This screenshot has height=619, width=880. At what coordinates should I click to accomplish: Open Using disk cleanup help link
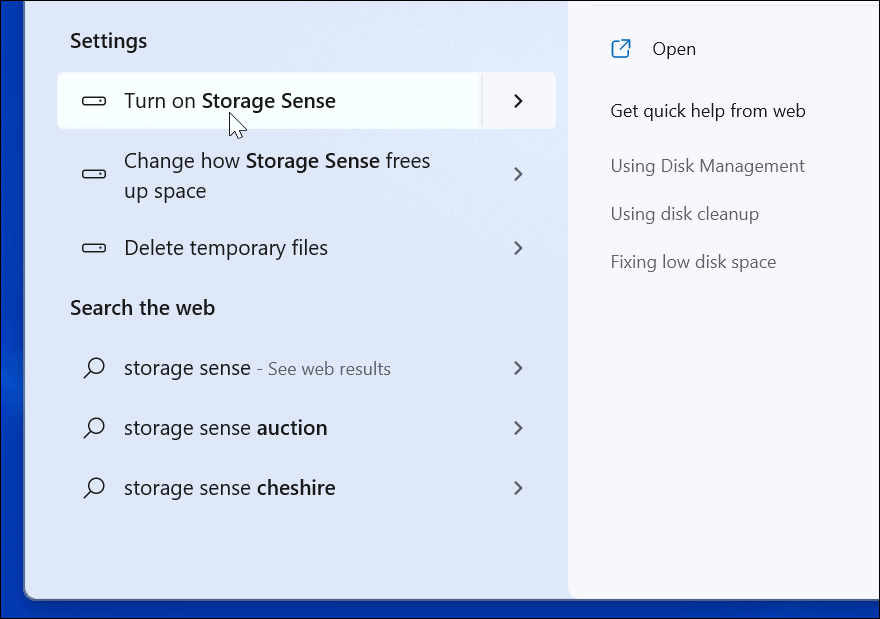click(x=684, y=214)
